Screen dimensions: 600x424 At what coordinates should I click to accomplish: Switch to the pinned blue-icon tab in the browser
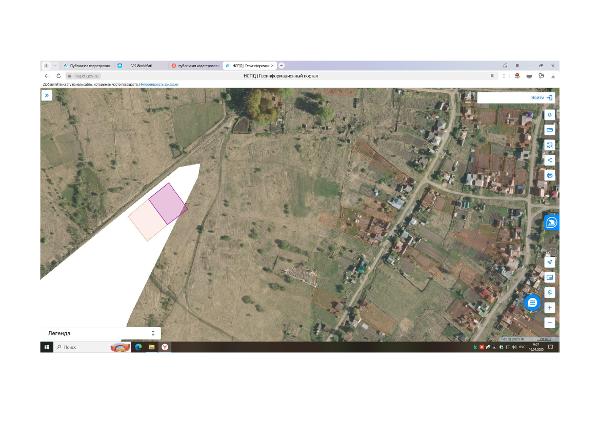coord(120,66)
